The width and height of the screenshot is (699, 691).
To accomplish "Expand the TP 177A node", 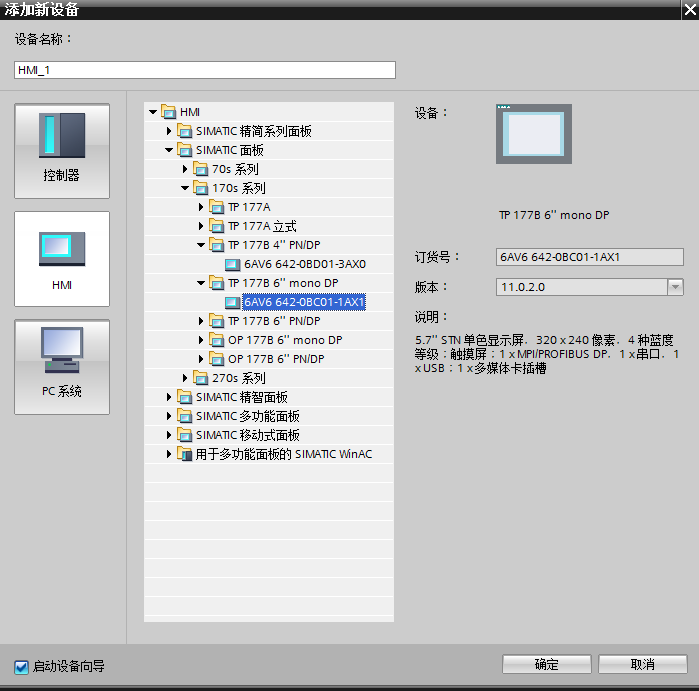I will [x=201, y=207].
